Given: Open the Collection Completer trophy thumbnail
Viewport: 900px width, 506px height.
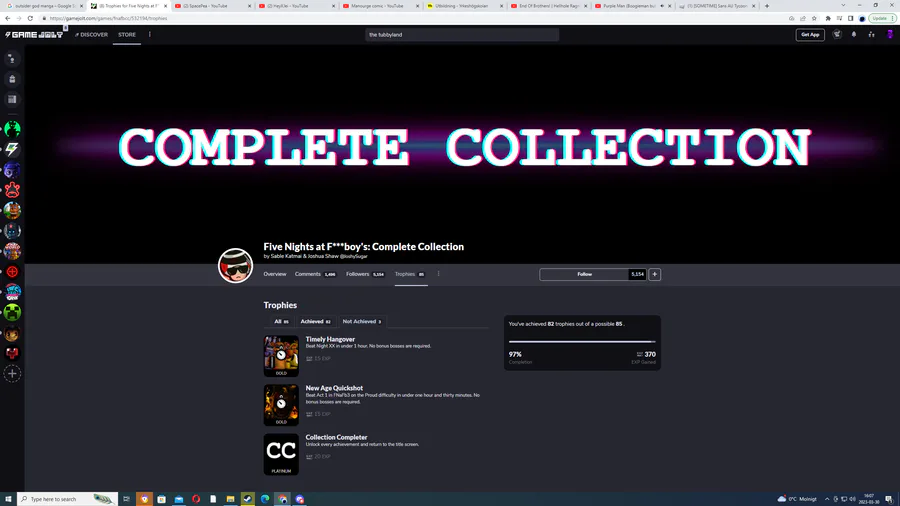Looking at the screenshot, I should click(281, 454).
